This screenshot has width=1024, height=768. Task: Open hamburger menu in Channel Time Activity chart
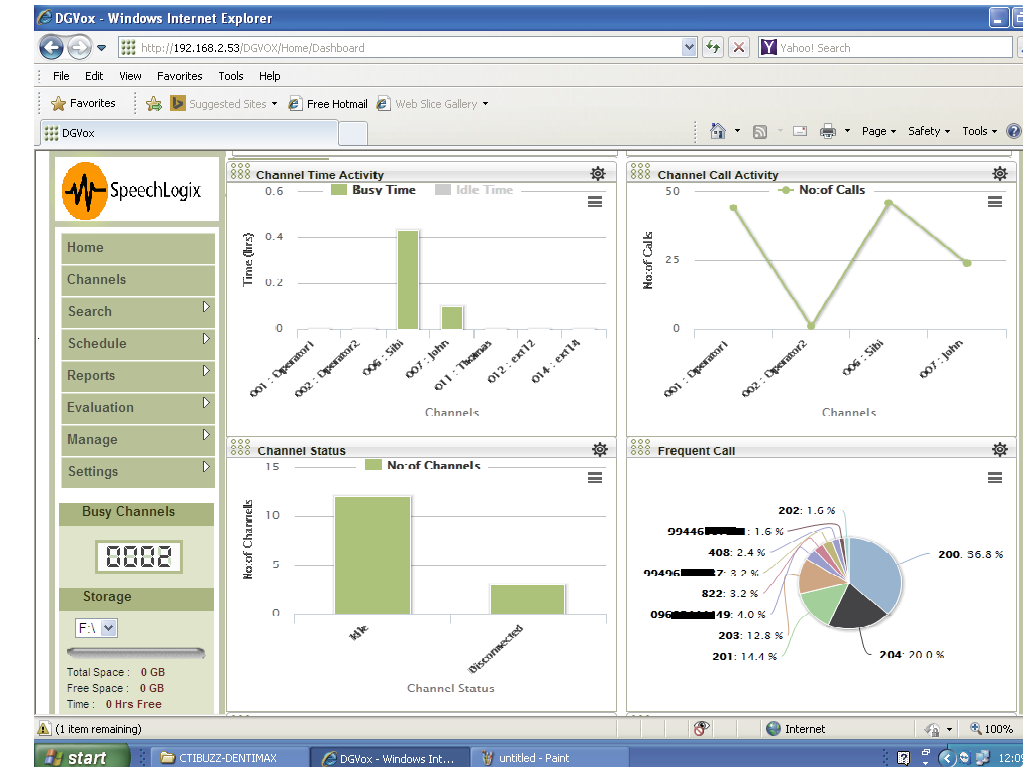coord(595,202)
